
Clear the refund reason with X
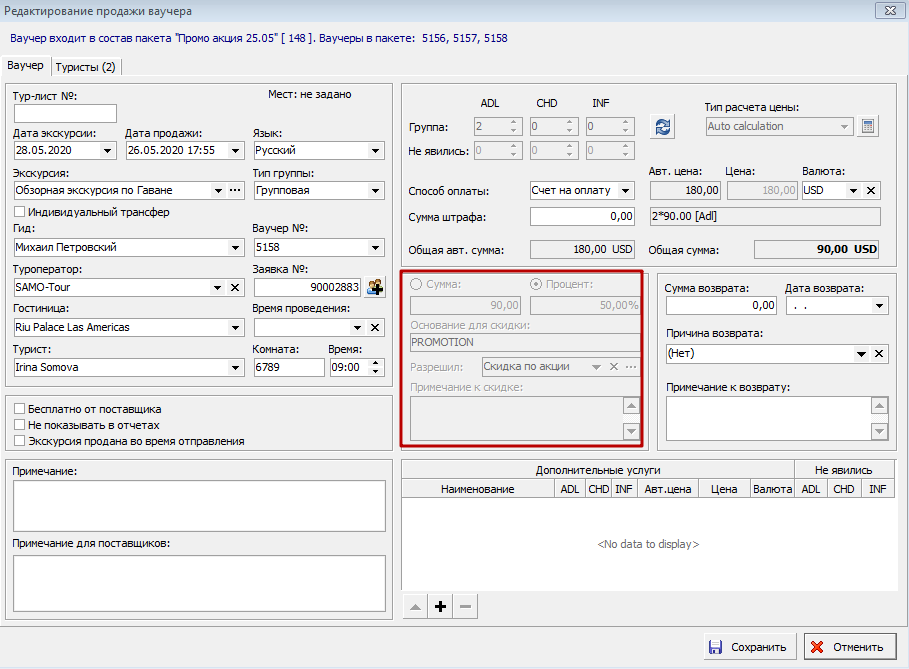point(879,354)
